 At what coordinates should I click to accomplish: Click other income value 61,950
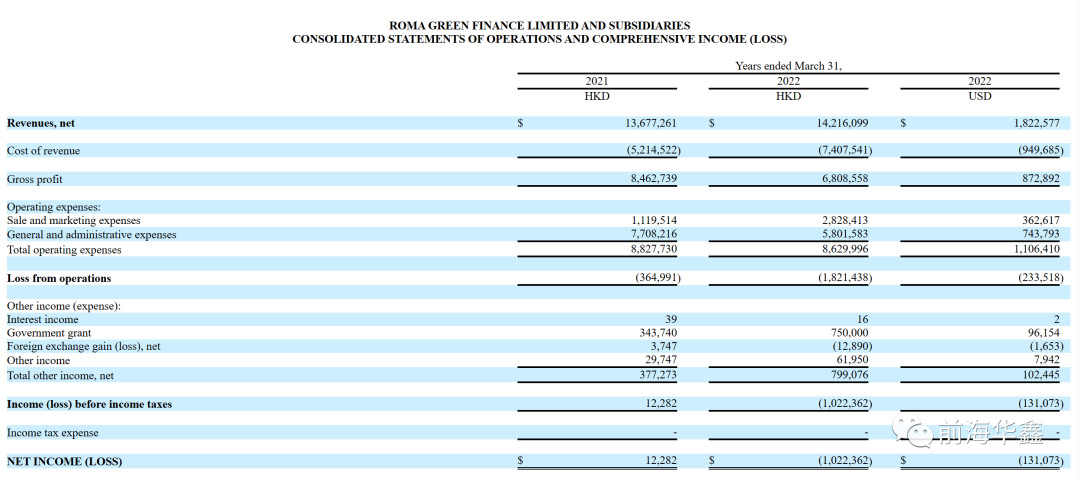(x=852, y=360)
